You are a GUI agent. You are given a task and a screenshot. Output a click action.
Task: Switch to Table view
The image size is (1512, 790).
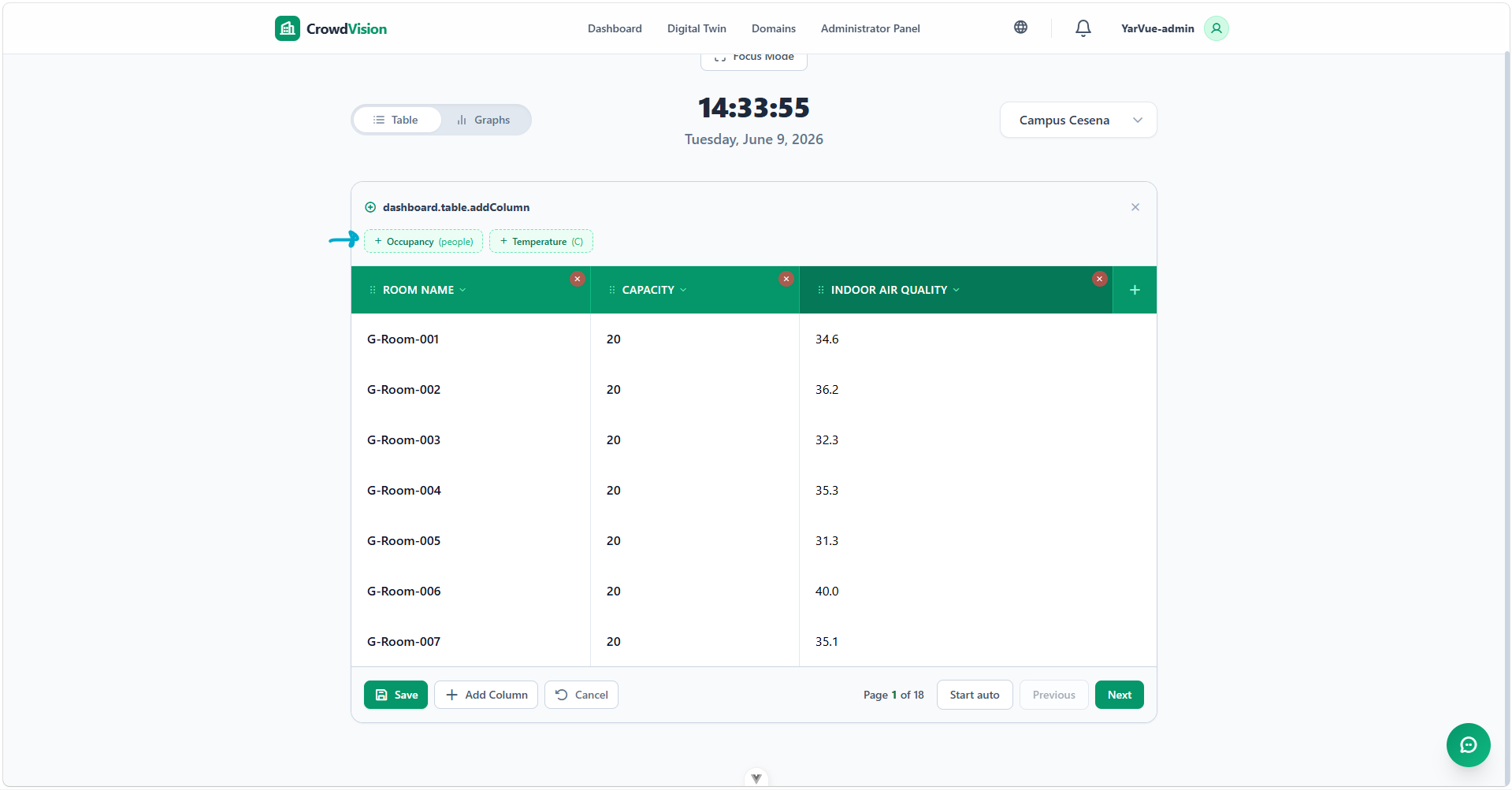point(396,120)
